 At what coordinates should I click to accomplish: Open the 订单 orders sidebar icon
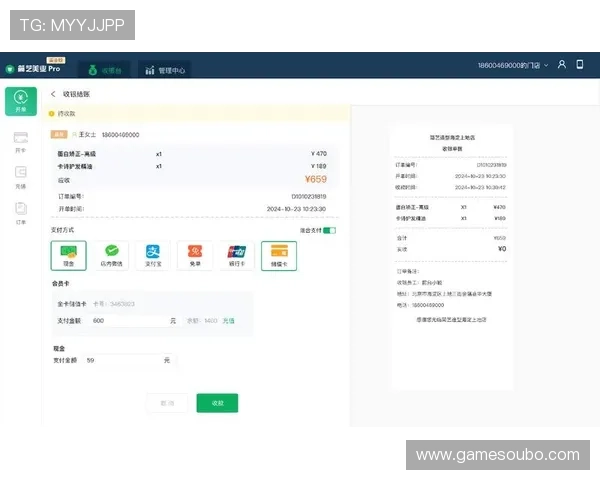click(x=21, y=213)
